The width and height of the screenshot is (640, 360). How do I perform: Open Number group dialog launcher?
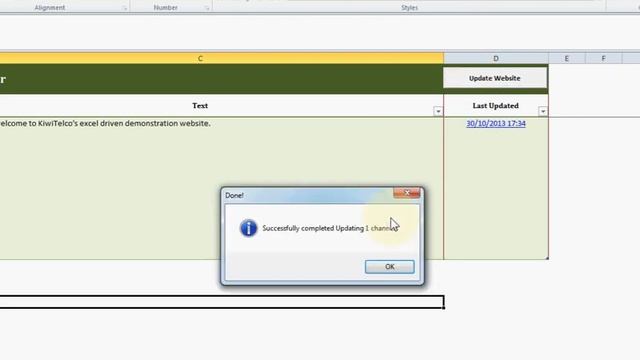(207, 8)
